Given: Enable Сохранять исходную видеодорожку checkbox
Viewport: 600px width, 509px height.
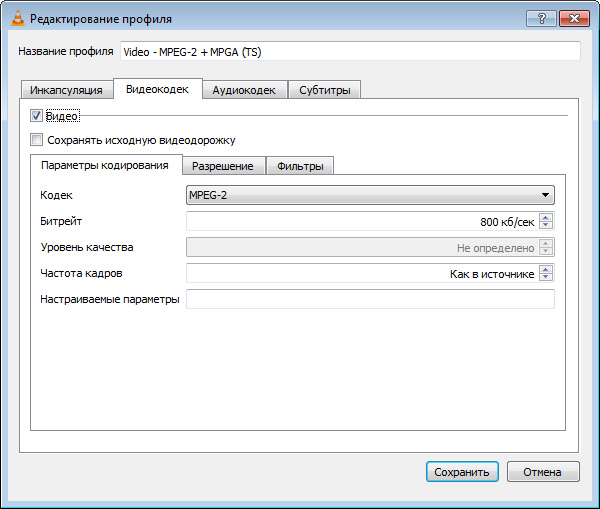Looking at the screenshot, I should [38, 140].
